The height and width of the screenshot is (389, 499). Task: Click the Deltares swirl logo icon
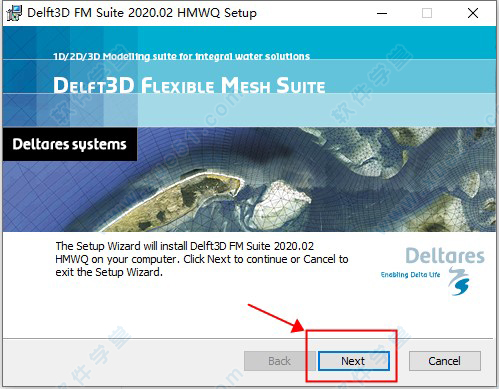click(x=459, y=281)
